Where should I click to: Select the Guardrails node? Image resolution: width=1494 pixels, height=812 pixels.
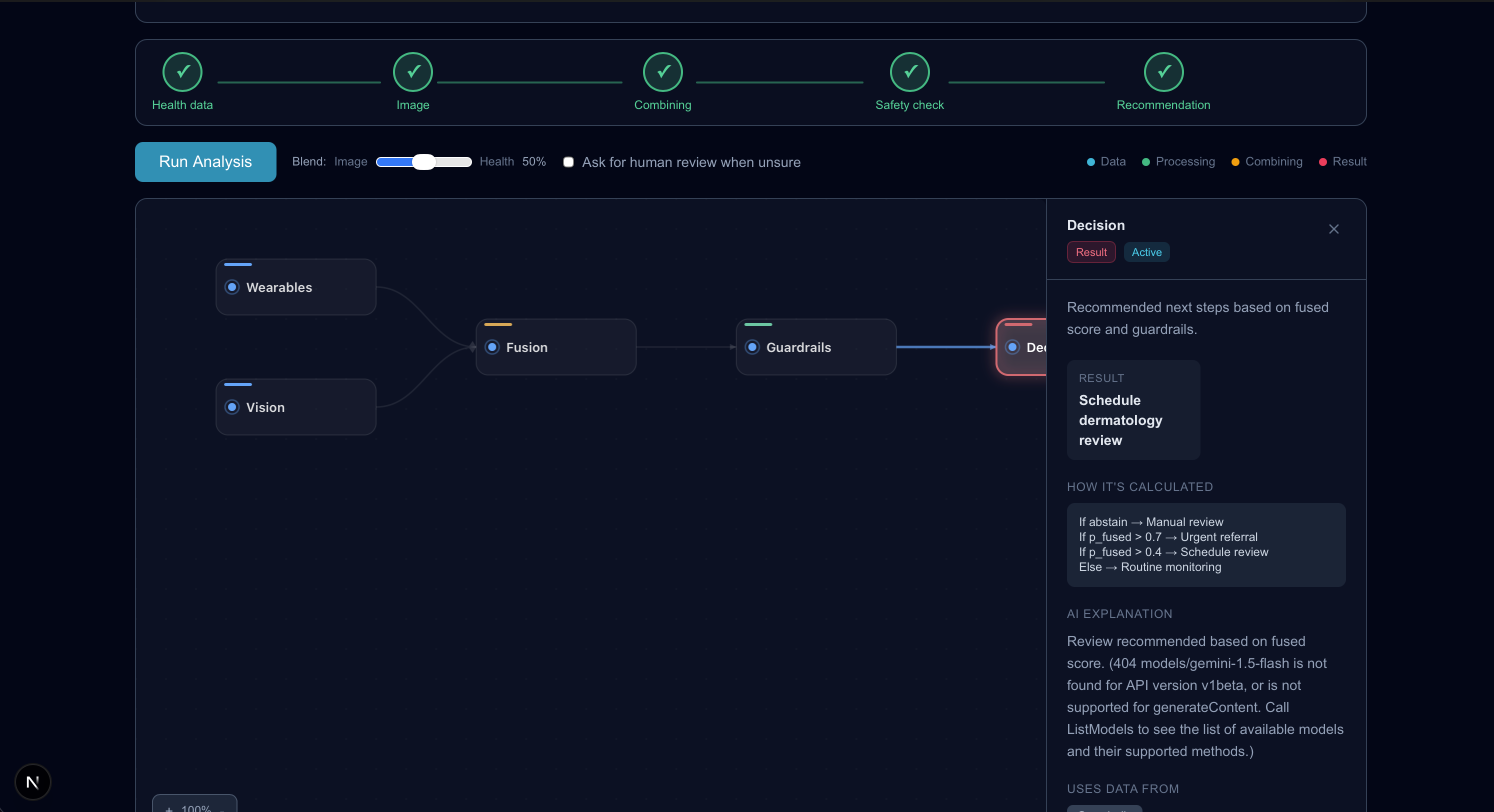(x=815, y=347)
